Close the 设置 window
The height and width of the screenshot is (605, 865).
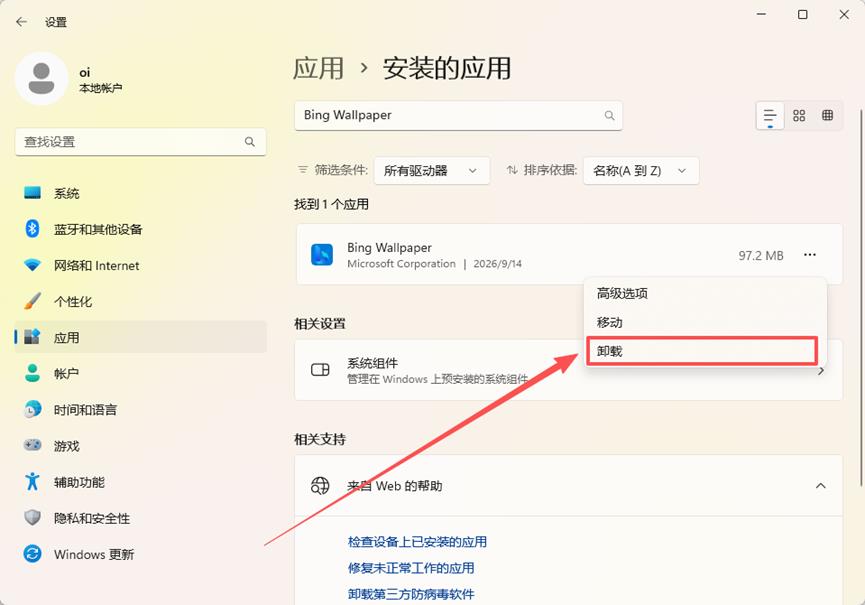click(x=845, y=15)
